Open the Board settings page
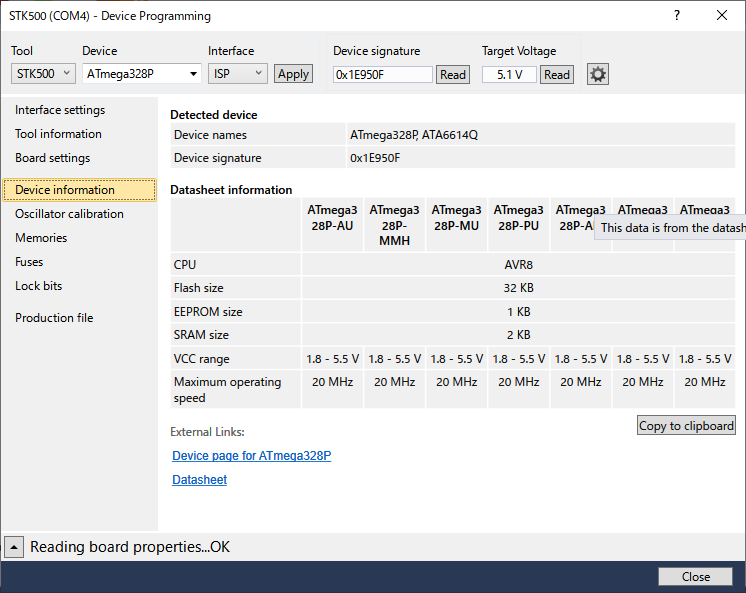Image resolution: width=746 pixels, height=593 pixels. coord(52,158)
